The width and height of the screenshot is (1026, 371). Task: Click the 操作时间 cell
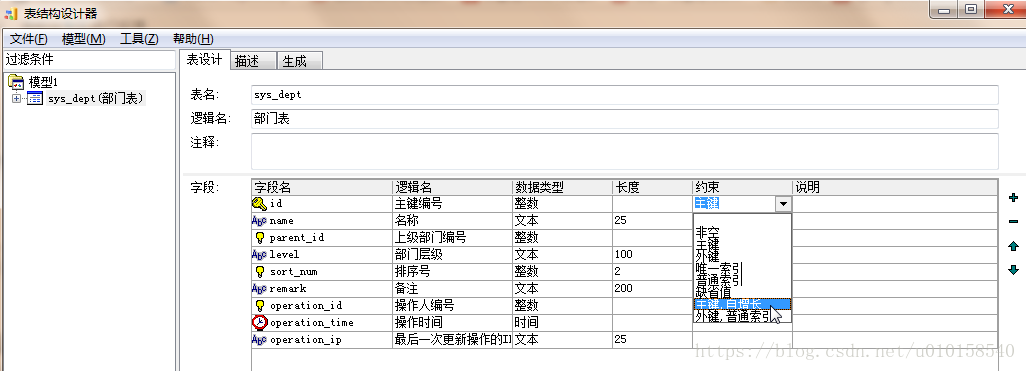[452, 323]
